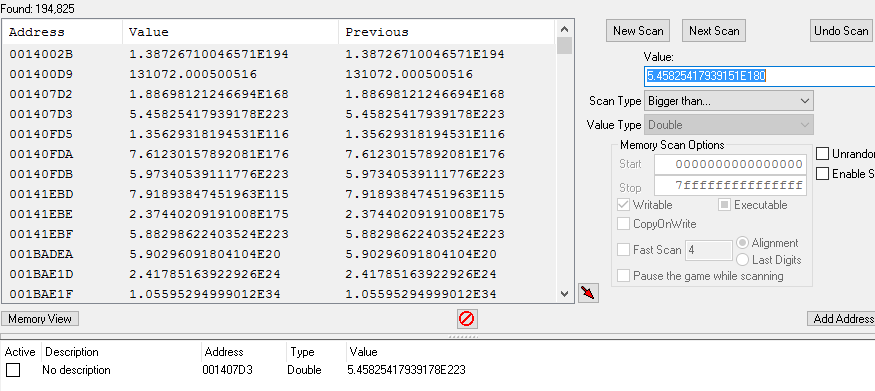Click value 5.45825417939178E223 in address table

406,370
